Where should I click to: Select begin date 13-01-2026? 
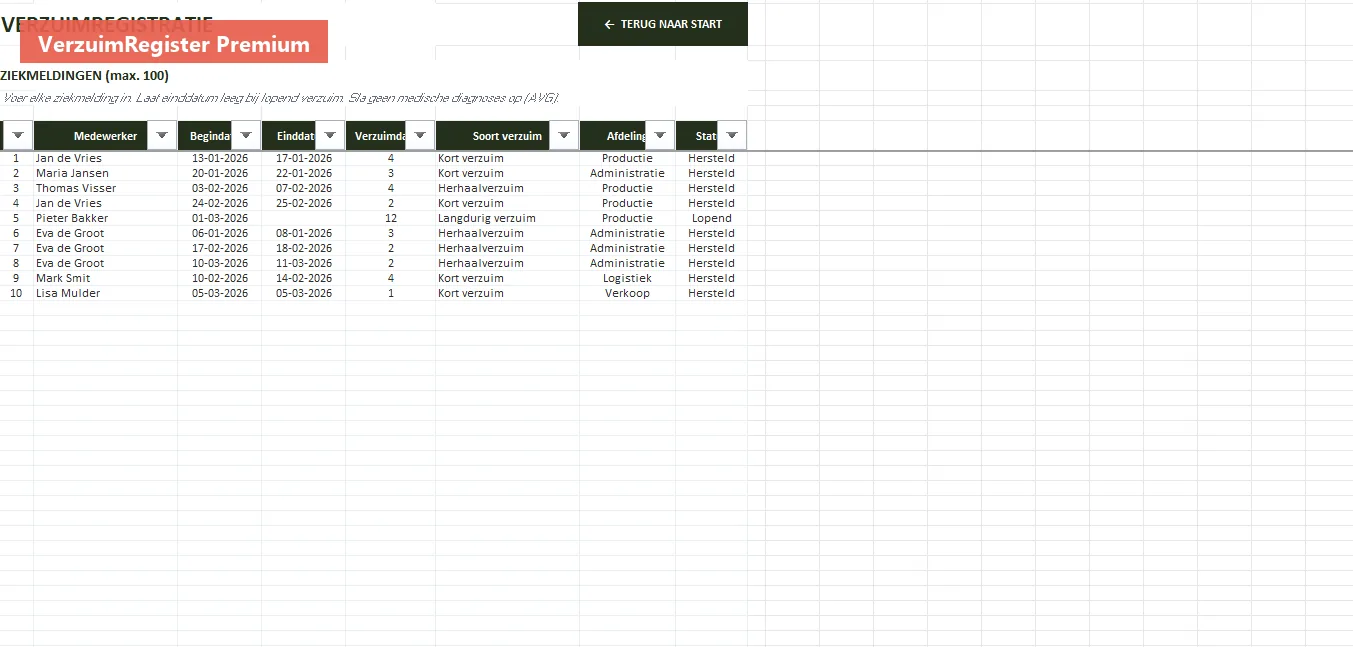pos(220,158)
